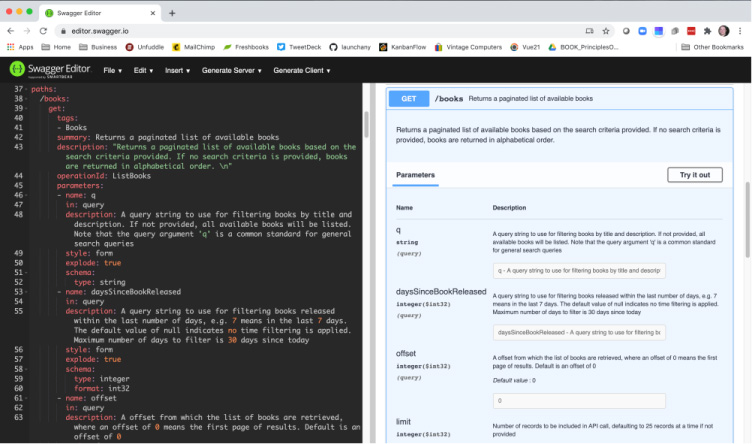Screen dimensions: 752x444
Task: Click the Swagger Editor logo
Action: point(47,70)
